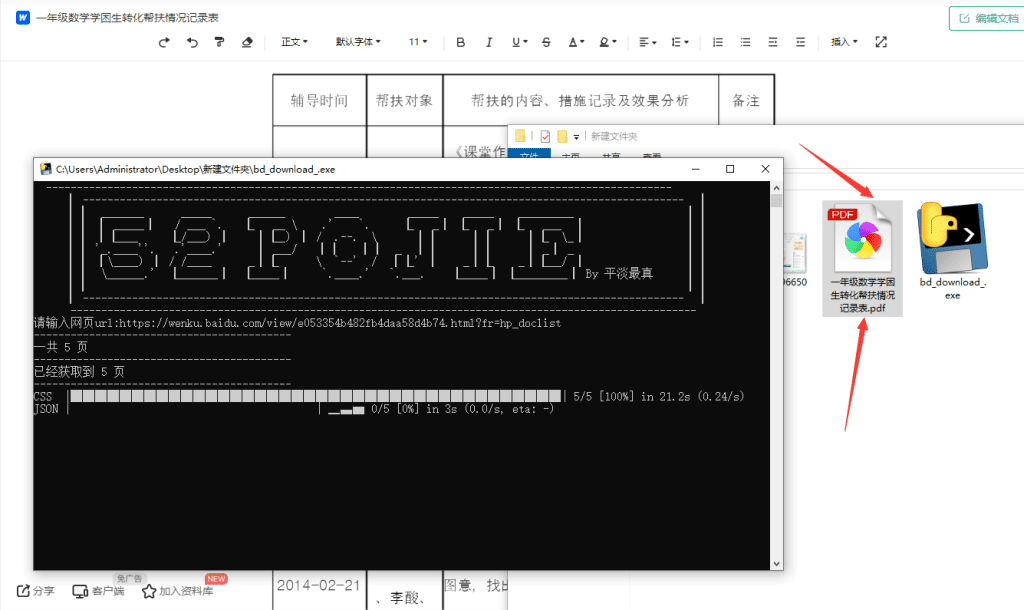Click the clear formatting eraser icon
The height and width of the screenshot is (610, 1024).
247,42
